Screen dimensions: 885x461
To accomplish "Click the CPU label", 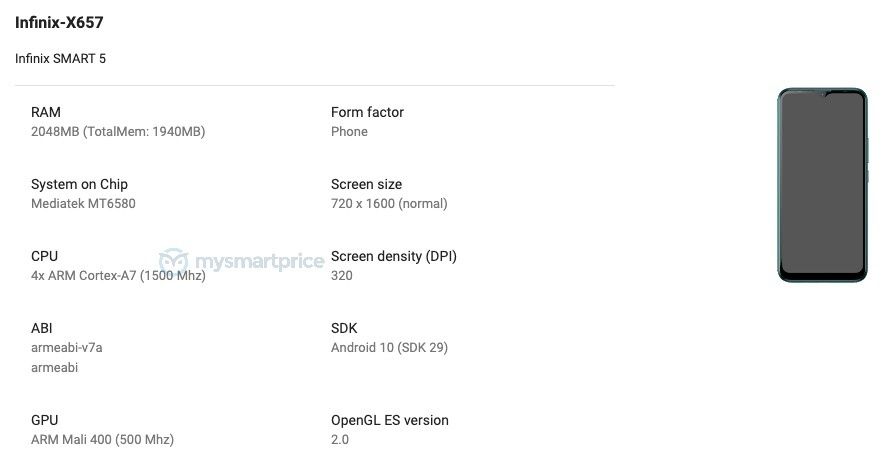I will click(45, 256).
